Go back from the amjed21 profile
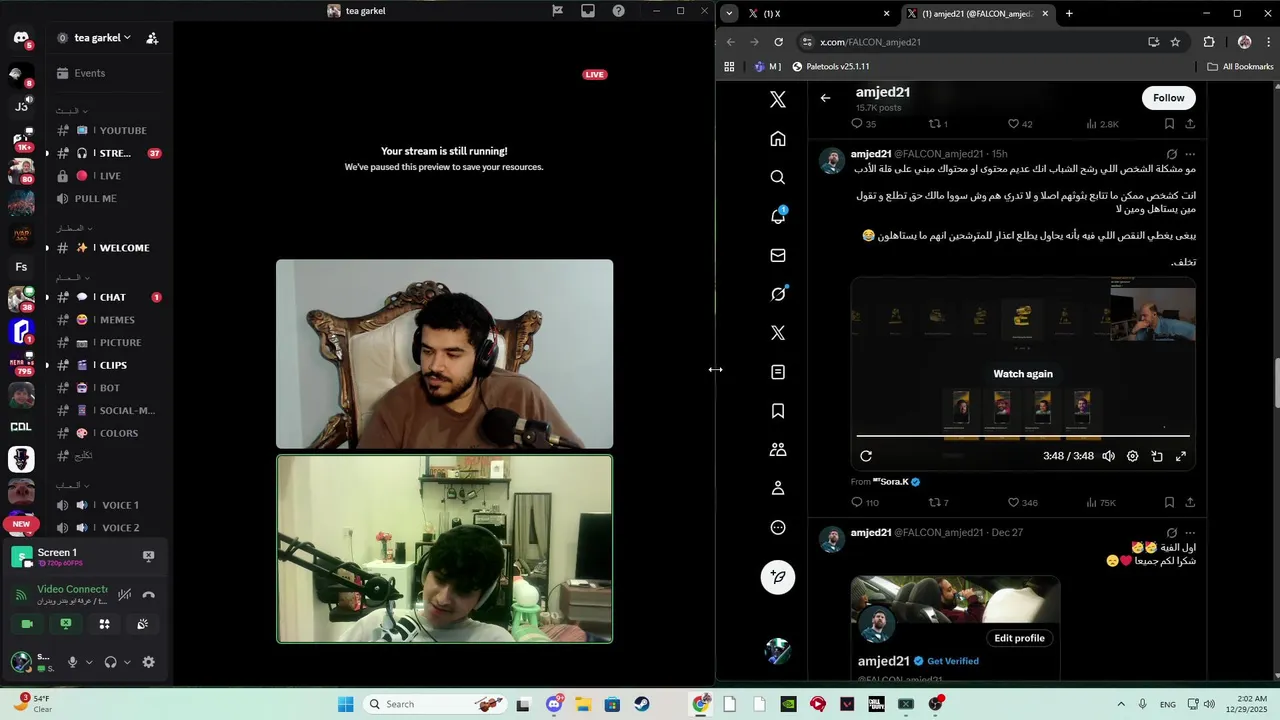 pos(825,98)
